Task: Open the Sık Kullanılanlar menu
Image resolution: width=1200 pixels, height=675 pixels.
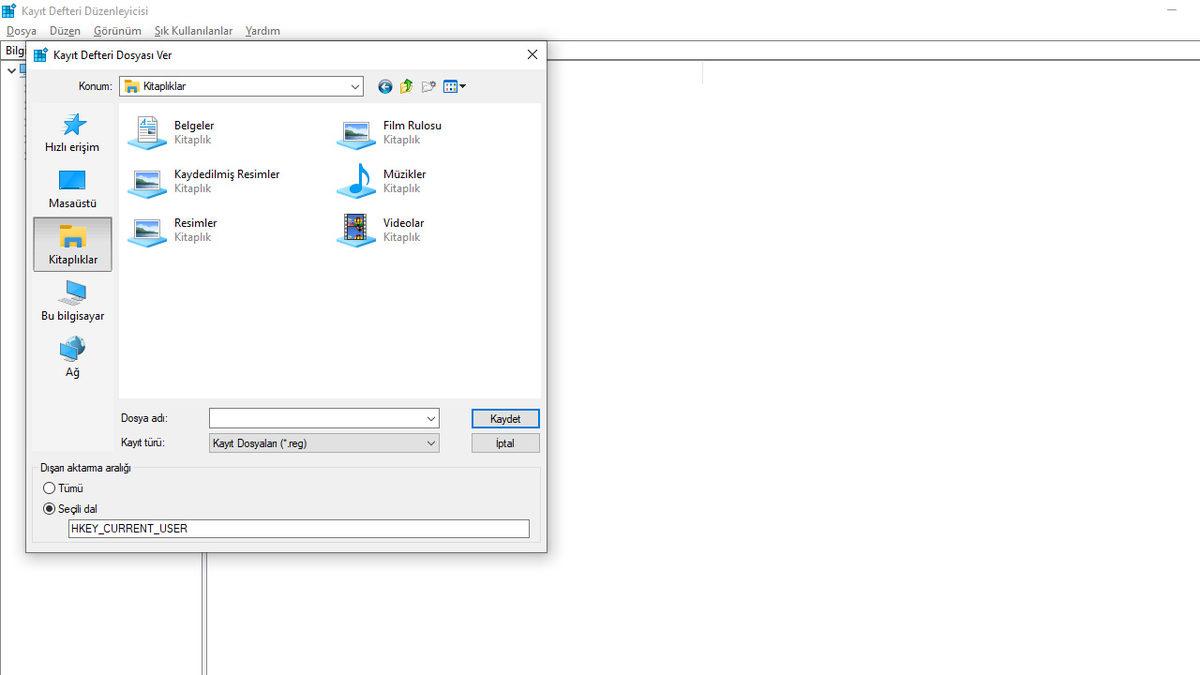Action: 193,31
